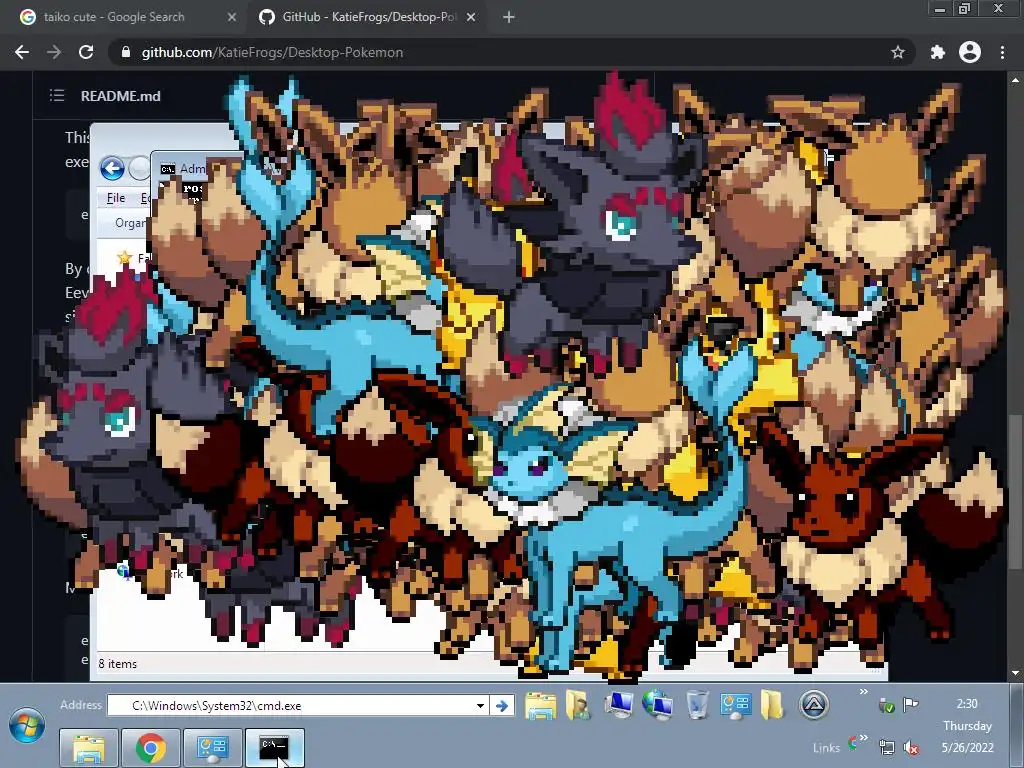This screenshot has width=1024, height=768.
Task: Open the Action Center flag icon
Action: pos(910,704)
